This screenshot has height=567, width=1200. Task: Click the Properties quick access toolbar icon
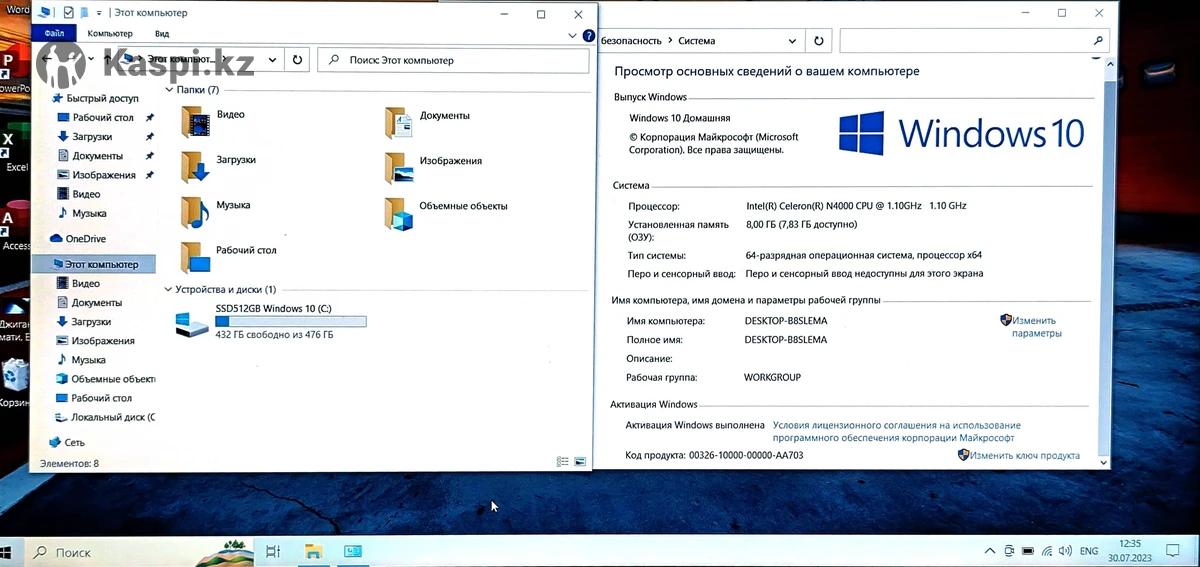[x=68, y=13]
